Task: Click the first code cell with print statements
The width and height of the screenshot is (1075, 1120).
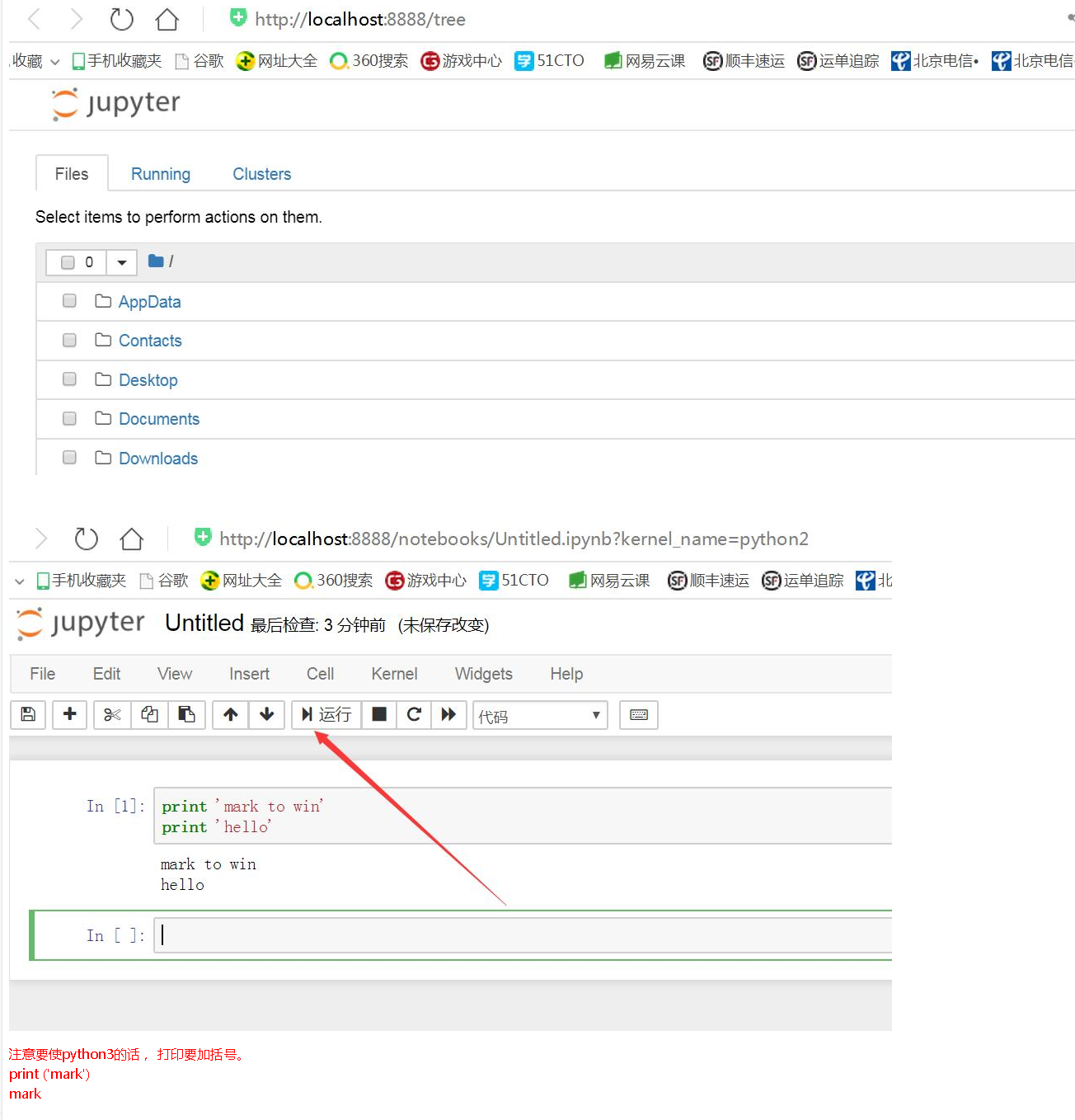Action: [x=523, y=816]
